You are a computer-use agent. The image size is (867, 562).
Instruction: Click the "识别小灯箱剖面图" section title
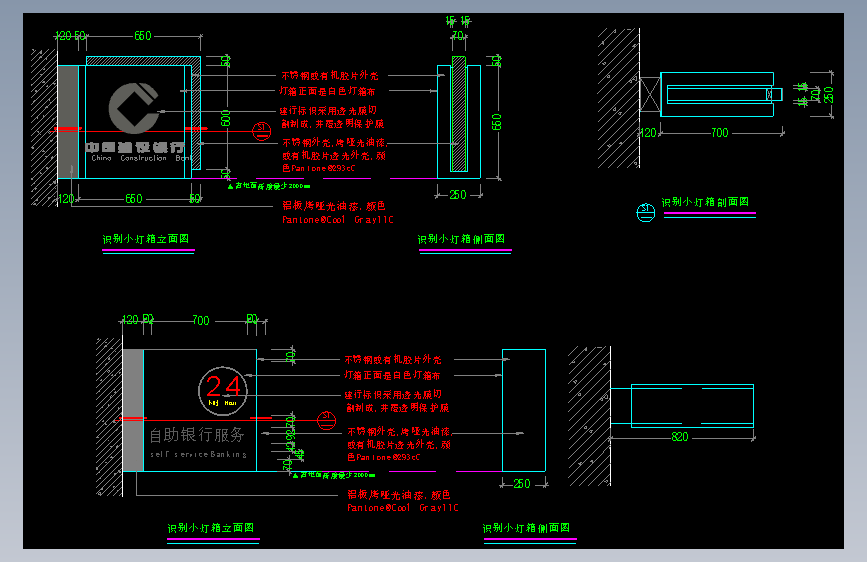(x=705, y=202)
